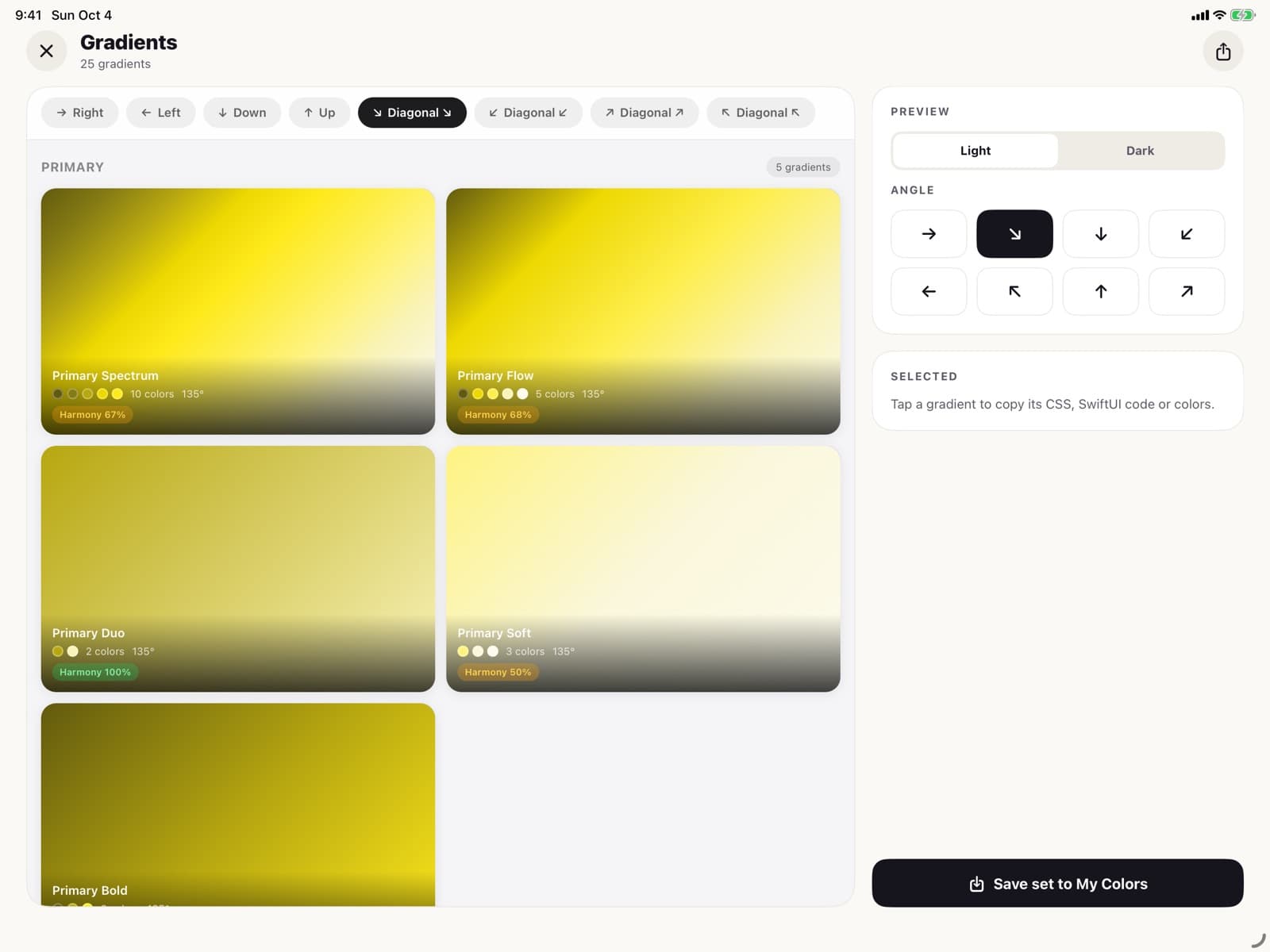Choose the down arrow angle
This screenshot has width=1270, height=952.
pyautogui.click(x=1101, y=234)
